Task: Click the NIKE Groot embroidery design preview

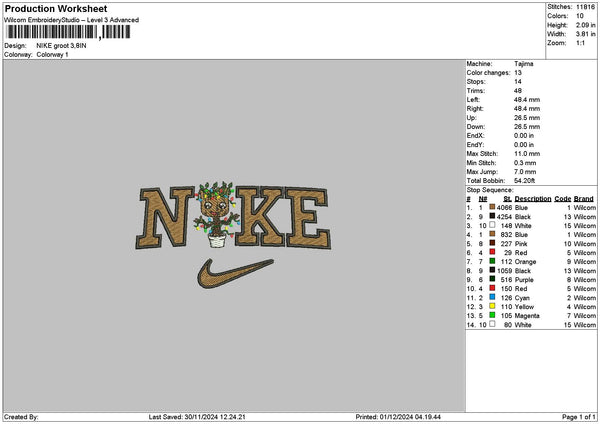Action: [x=233, y=235]
